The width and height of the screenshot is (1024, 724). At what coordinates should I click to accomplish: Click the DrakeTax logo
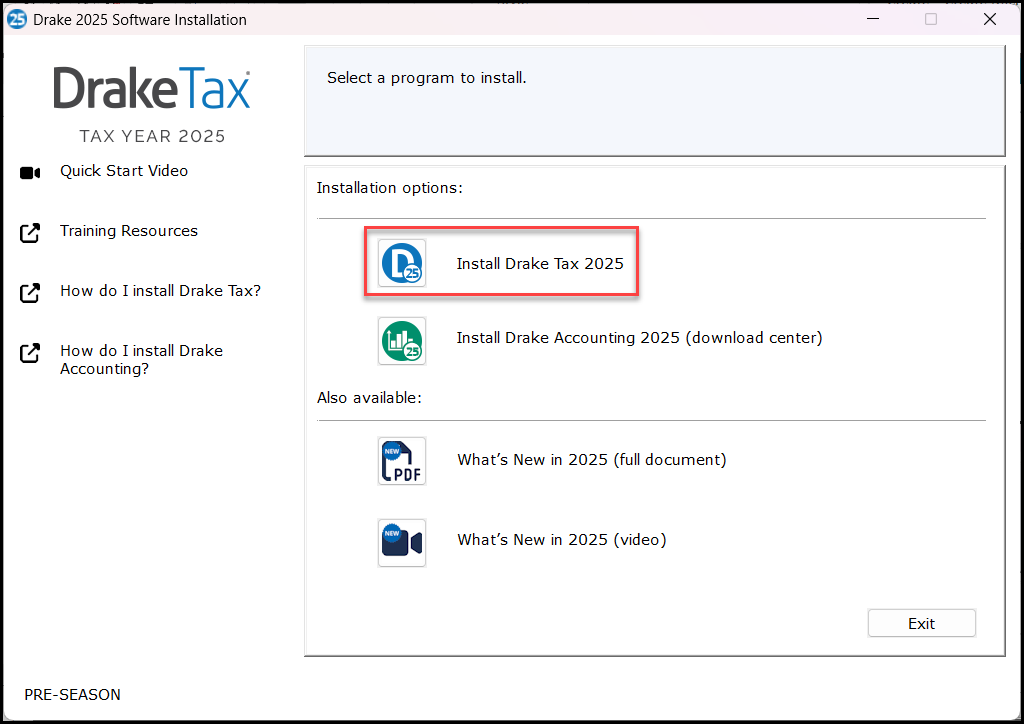tap(151, 88)
